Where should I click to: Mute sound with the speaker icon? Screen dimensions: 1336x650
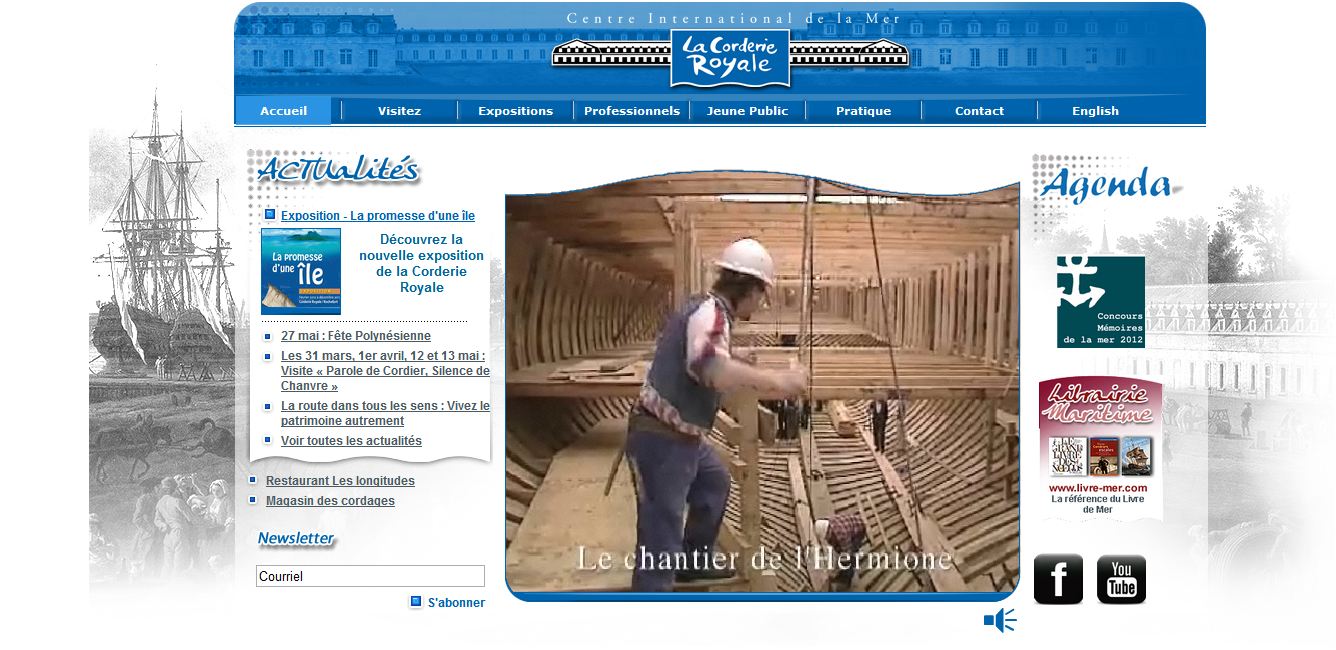[999, 621]
